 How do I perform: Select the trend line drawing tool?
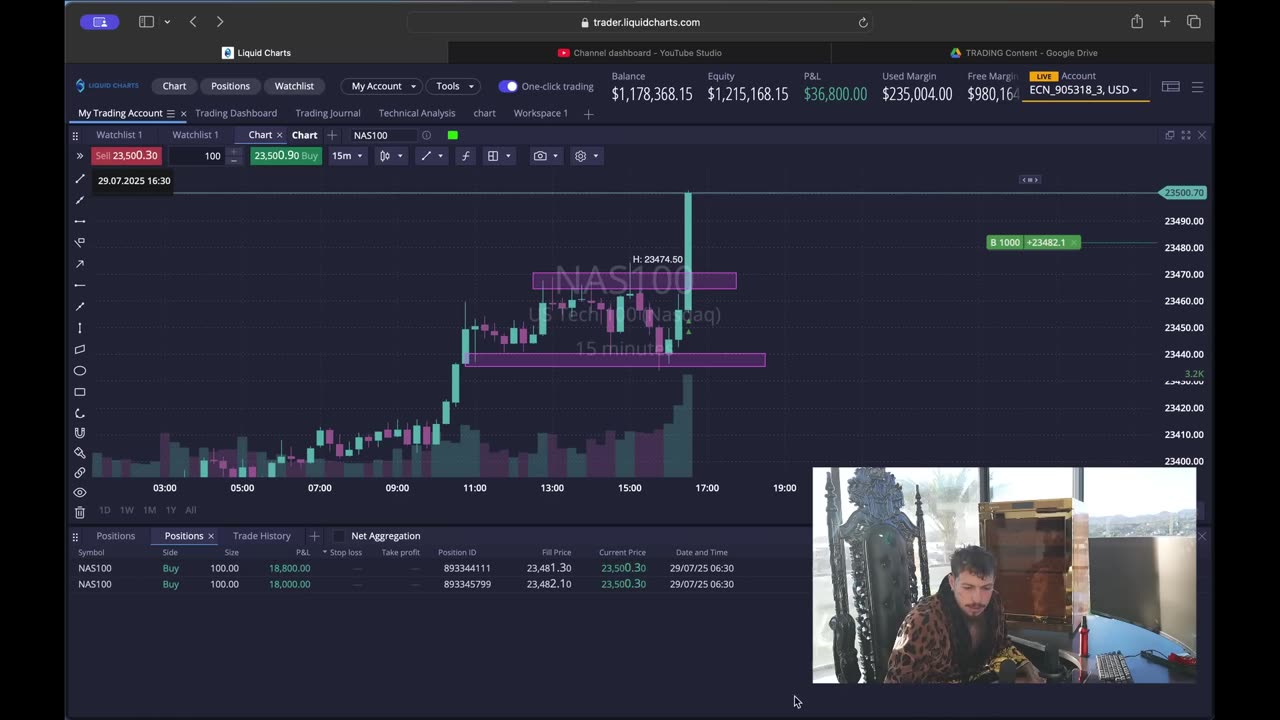point(80,179)
